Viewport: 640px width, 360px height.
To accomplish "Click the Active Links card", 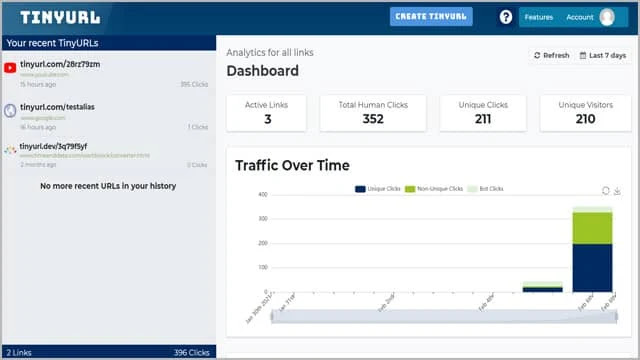I will tap(266, 113).
